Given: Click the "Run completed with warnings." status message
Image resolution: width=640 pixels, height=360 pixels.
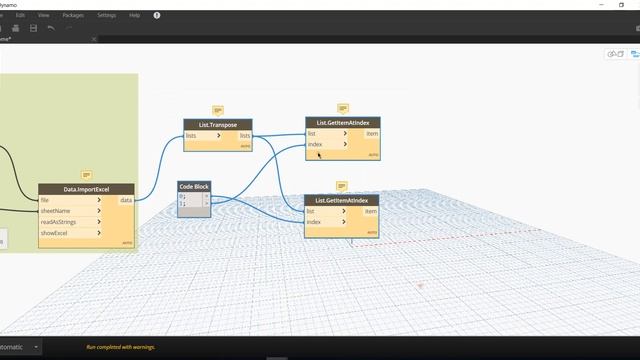Looking at the screenshot, I should coord(120,347).
